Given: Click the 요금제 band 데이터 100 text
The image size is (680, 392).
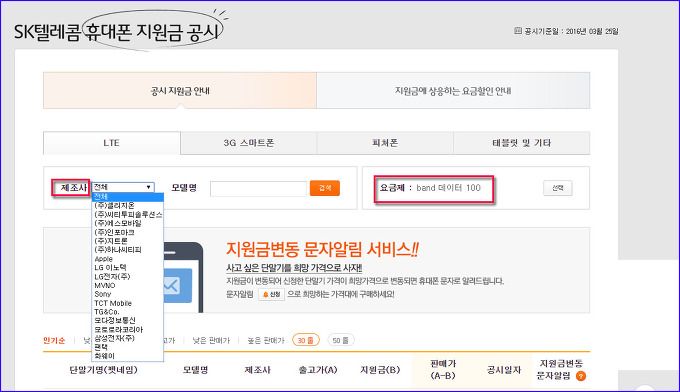Looking at the screenshot, I should pyautogui.click(x=430, y=188).
